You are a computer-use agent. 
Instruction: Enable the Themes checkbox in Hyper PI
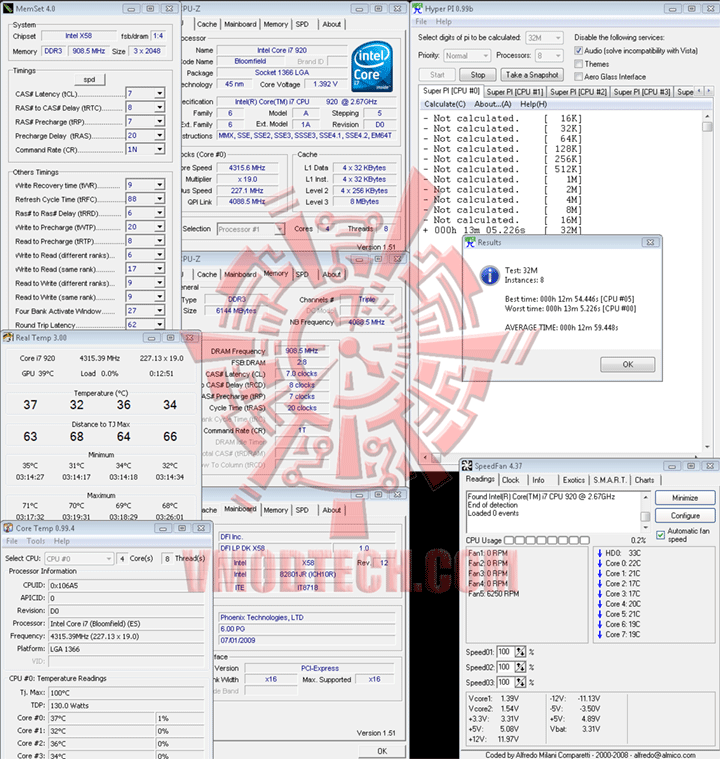[578, 64]
